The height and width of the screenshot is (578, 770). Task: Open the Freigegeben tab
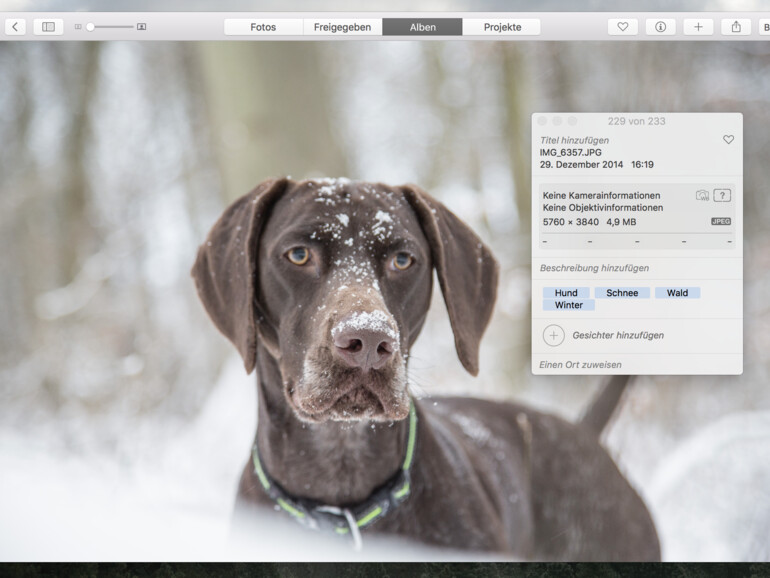click(x=342, y=27)
